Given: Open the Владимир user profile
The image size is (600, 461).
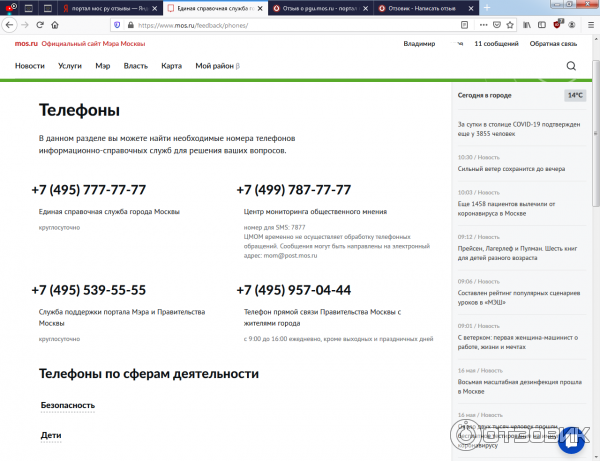Looking at the screenshot, I should point(418,44).
